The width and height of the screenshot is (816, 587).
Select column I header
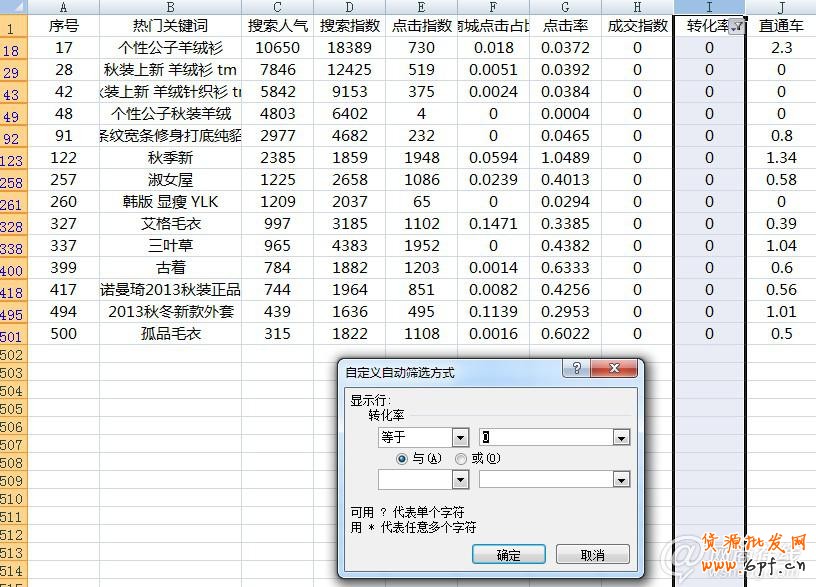[709, 7]
